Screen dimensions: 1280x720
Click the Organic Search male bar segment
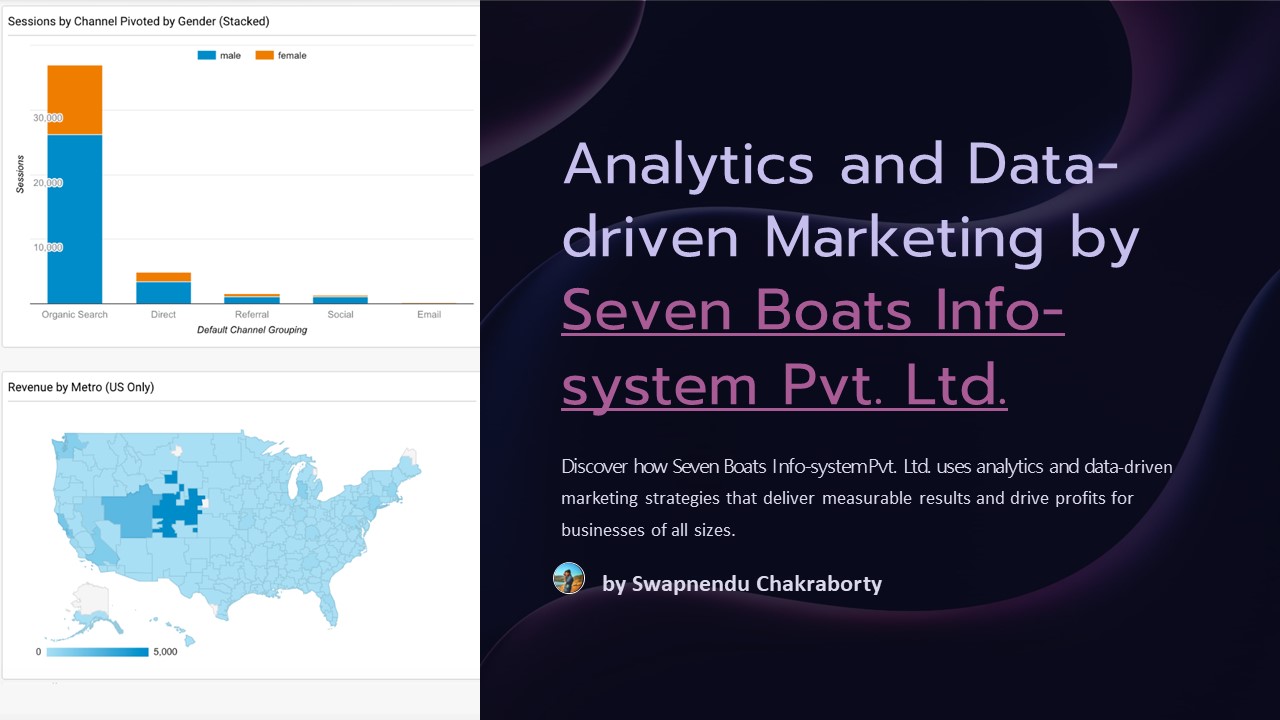click(x=74, y=218)
